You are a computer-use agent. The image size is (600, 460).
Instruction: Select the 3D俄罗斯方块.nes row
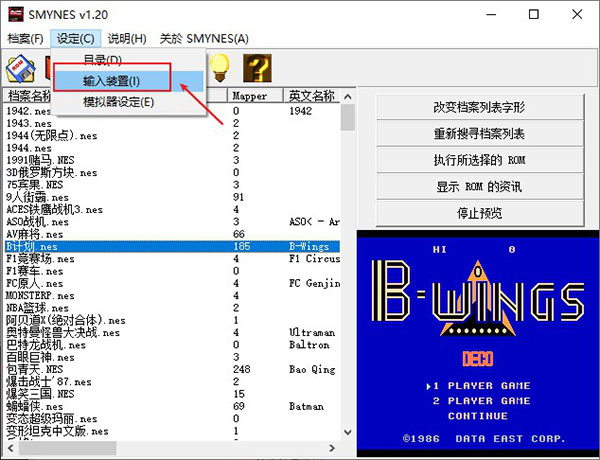172,173
